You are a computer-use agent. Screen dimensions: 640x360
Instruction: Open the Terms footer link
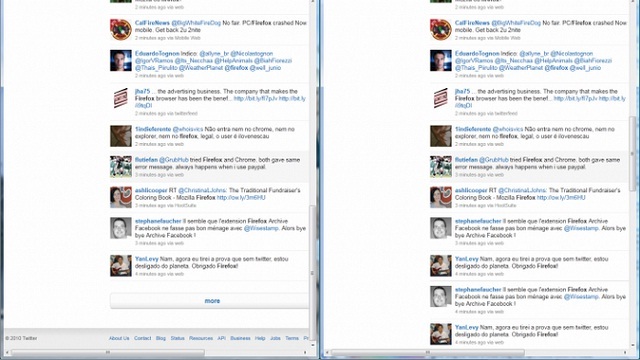pyautogui.click(x=292, y=338)
